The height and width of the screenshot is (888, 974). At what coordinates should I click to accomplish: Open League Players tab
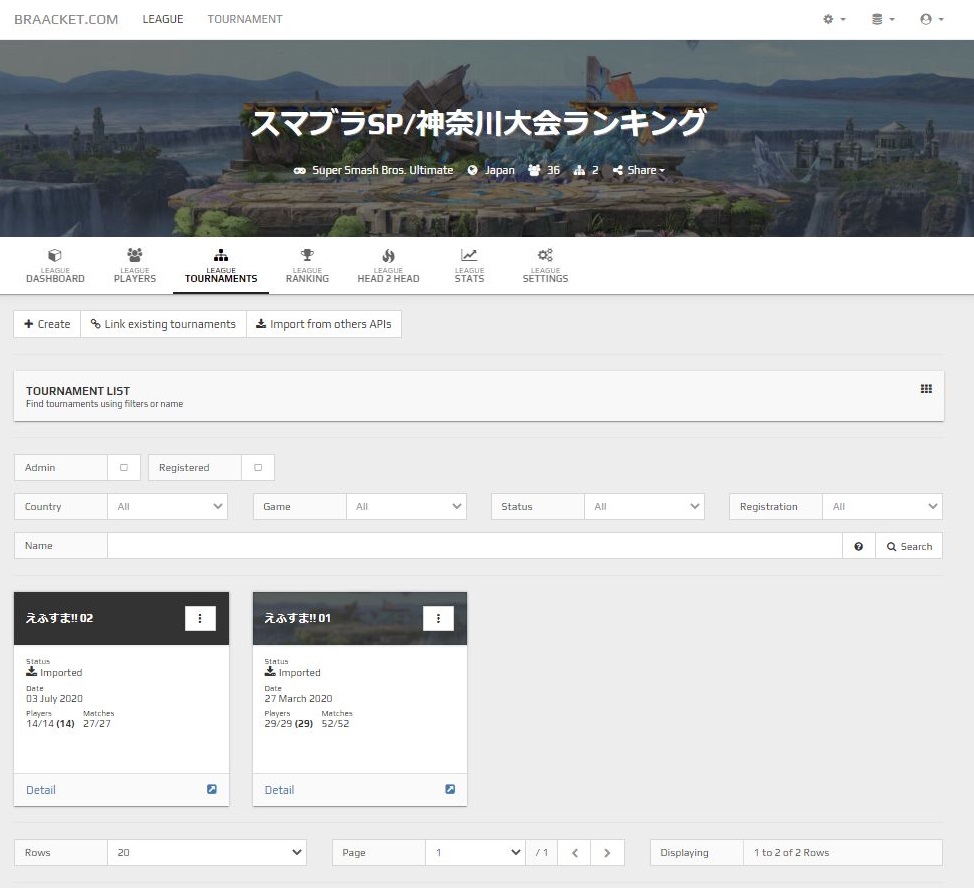click(x=135, y=266)
